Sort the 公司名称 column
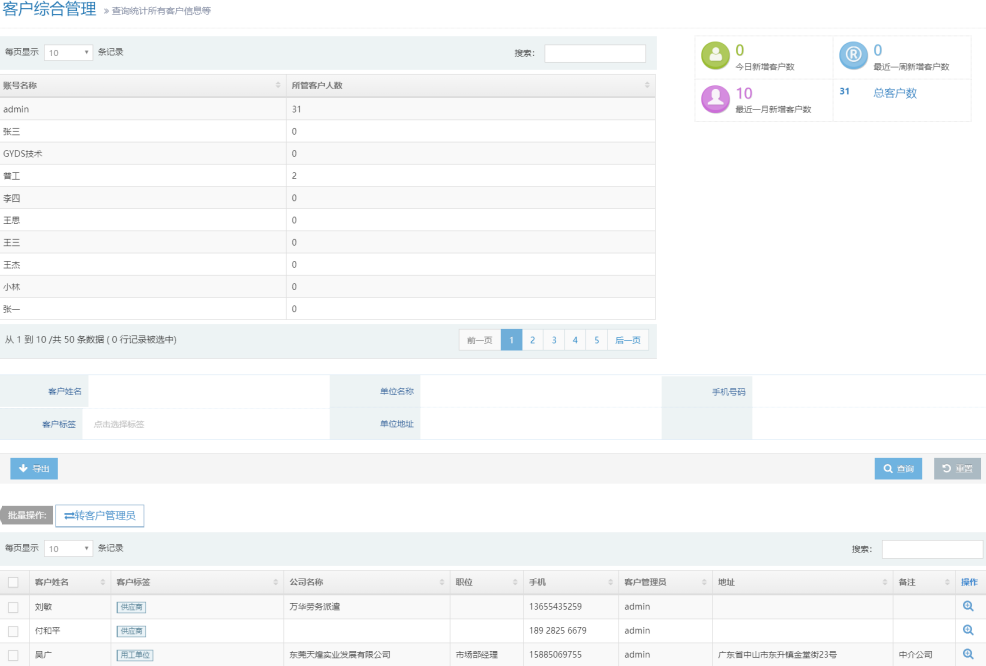The image size is (986, 666). click(x=441, y=582)
